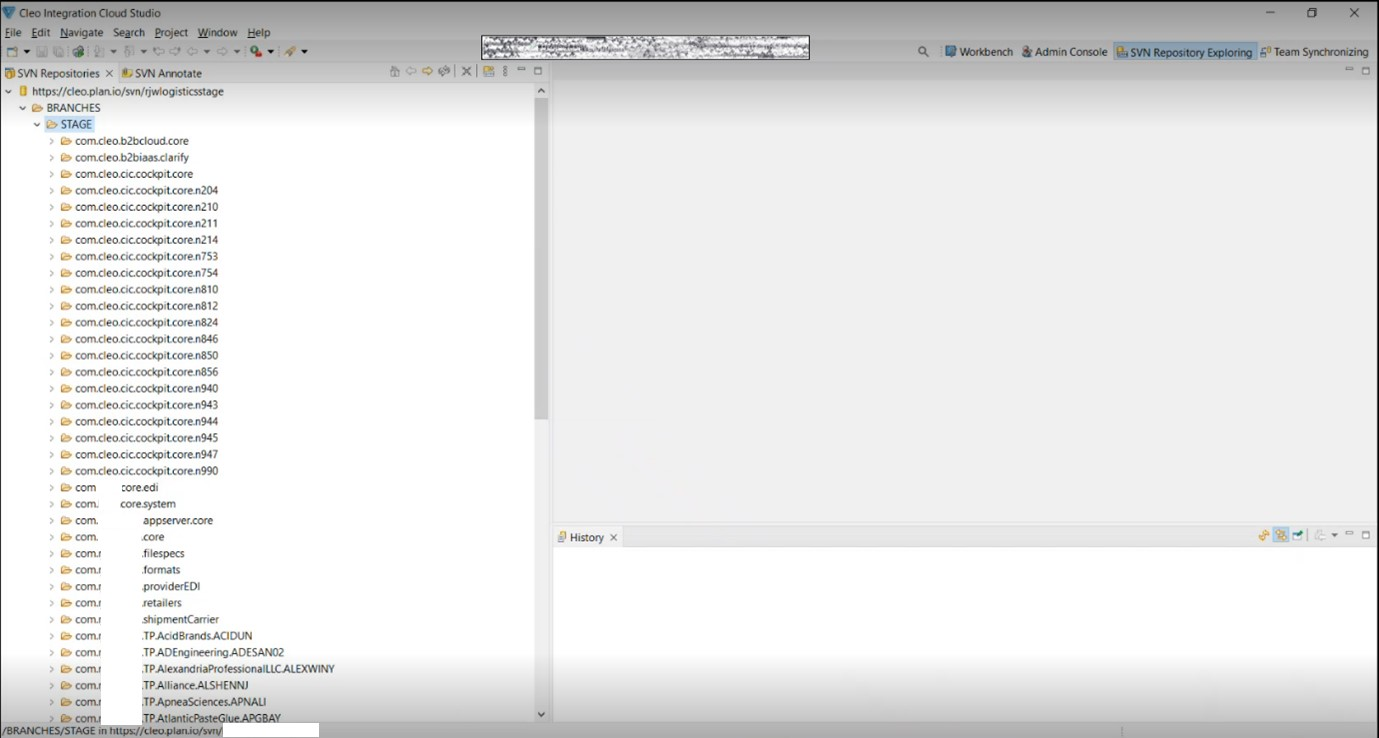Open the Project menu
The image size is (1379, 738).
click(171, 32)
